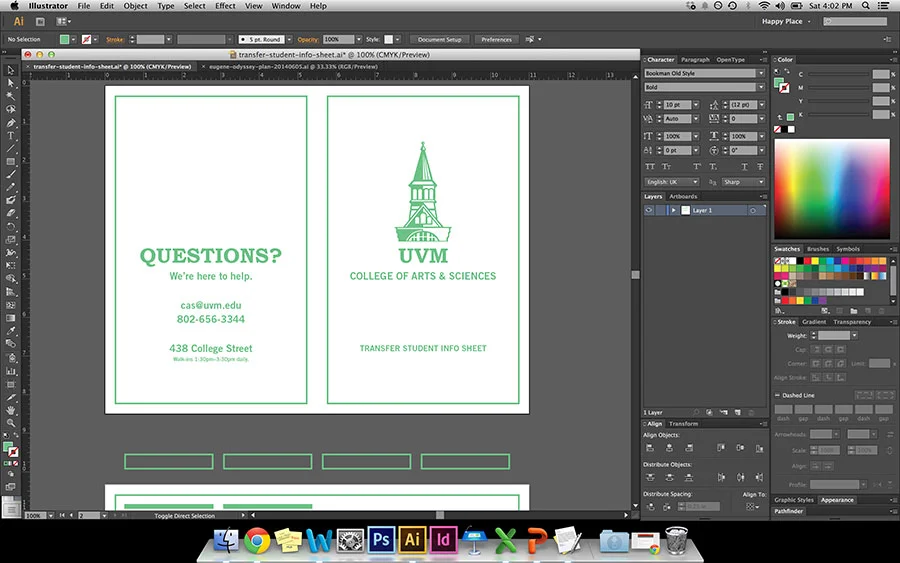Viewport: 900px width, 563px height.
Task: Click the Small Caps icon in Character panel
Action: [666, 166]
